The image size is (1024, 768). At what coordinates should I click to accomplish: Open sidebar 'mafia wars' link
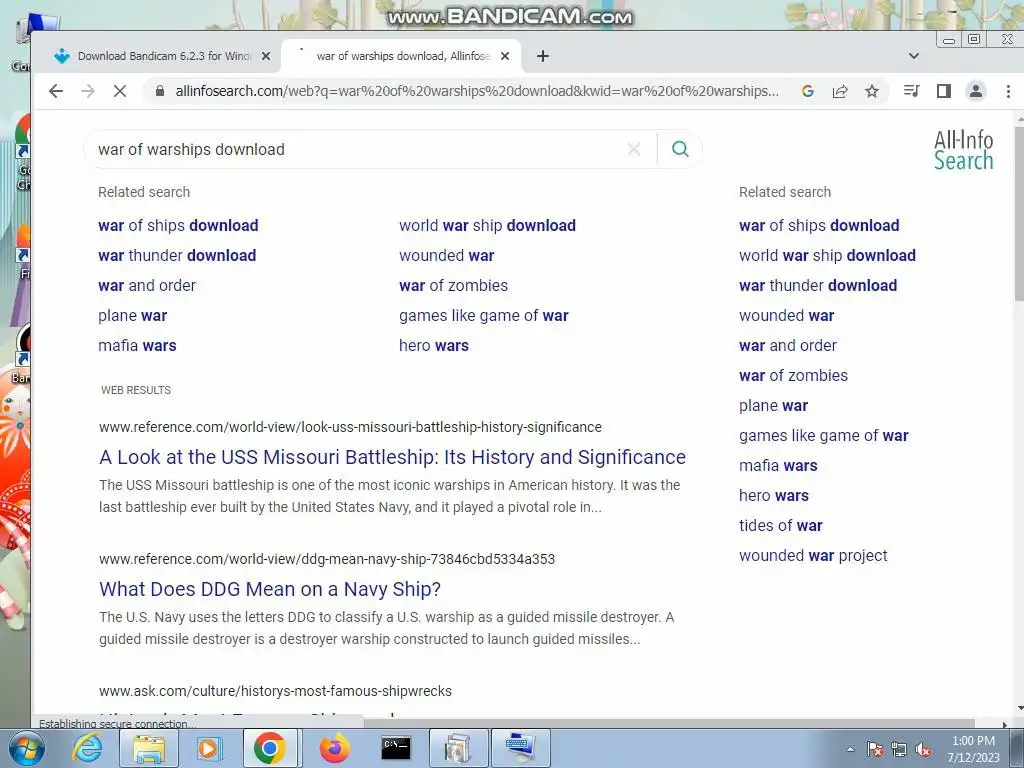coord(778,466)
